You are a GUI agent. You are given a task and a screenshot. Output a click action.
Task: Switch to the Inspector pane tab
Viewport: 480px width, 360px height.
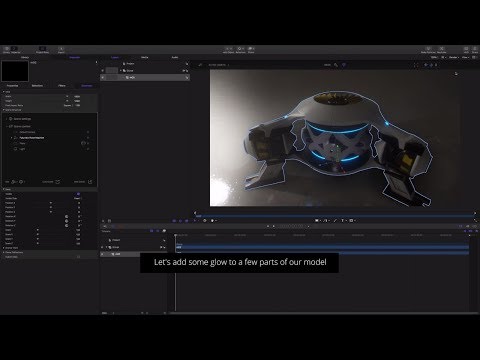click(74, 57)
